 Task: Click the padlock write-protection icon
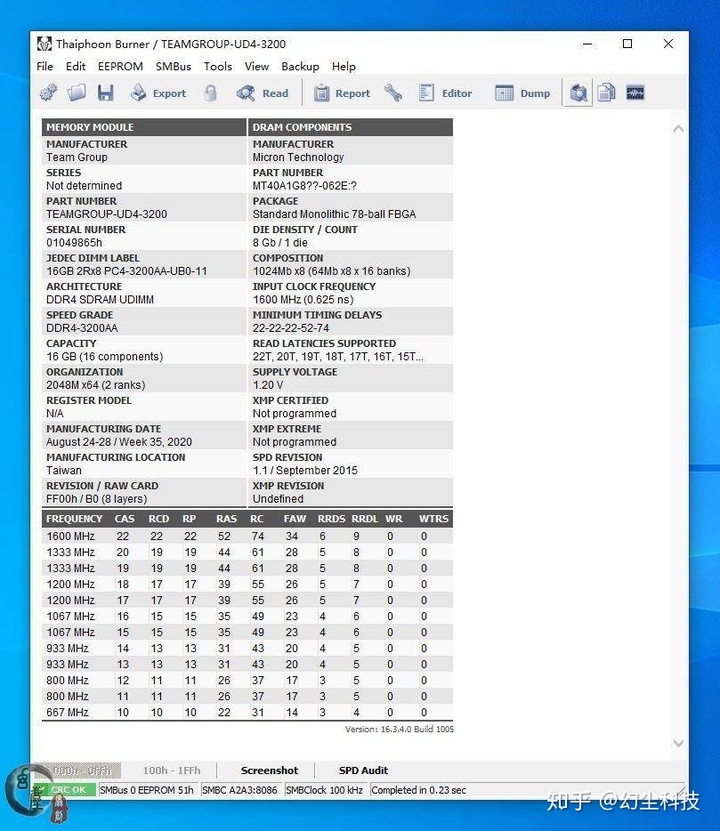210,93
